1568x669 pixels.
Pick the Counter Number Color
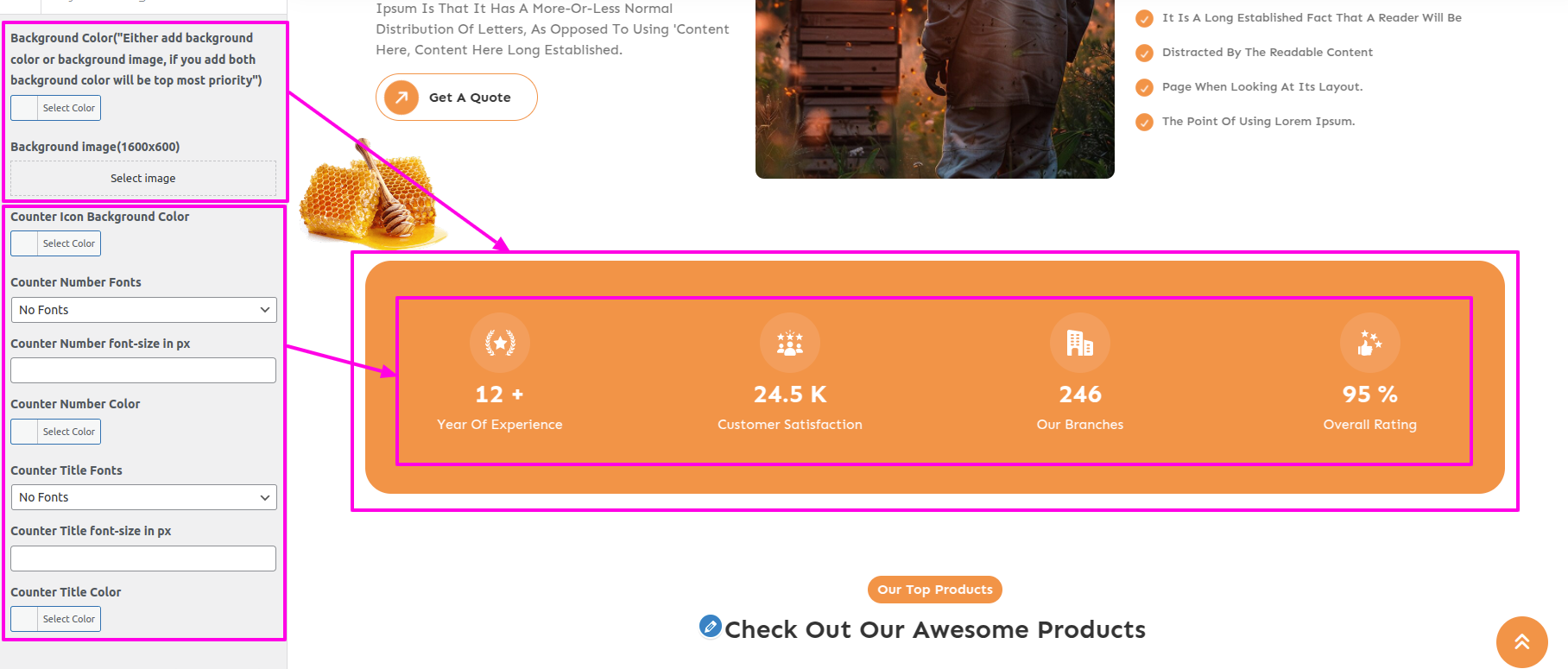point(56,432)
